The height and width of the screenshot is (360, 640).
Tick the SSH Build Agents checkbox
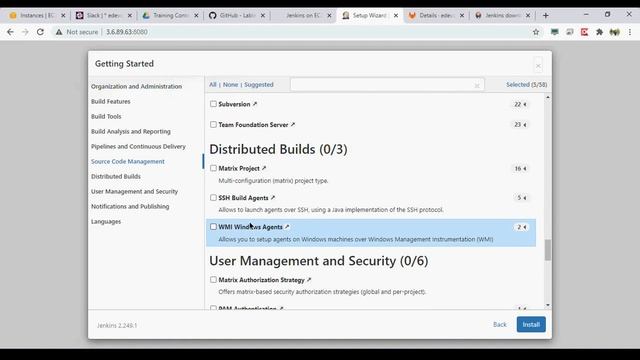click(x=213, y=198)
